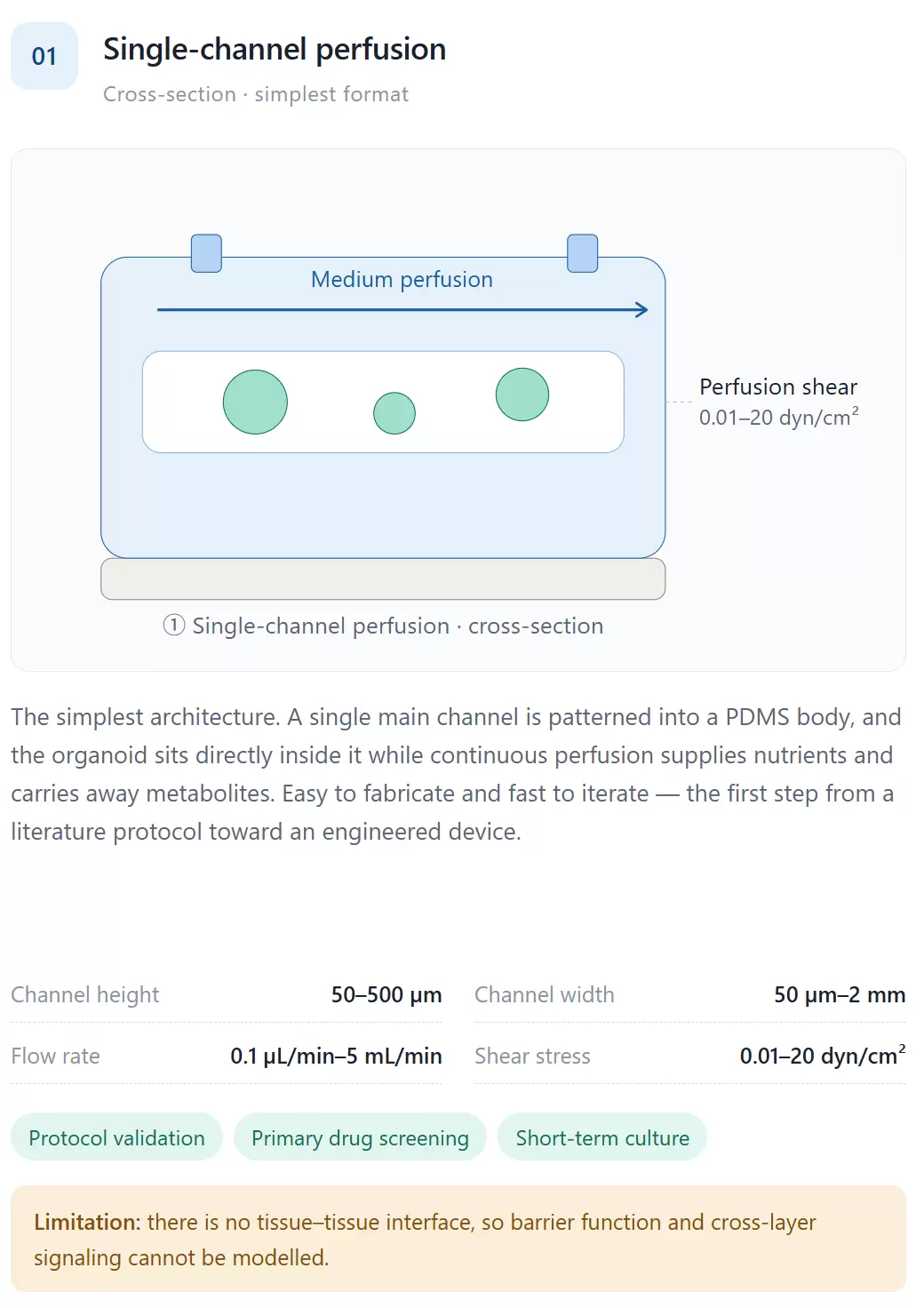This screenshot has height=1308, width=924.
Task: Select the Protocol validation tag
Action: (x=116, y=1137)
